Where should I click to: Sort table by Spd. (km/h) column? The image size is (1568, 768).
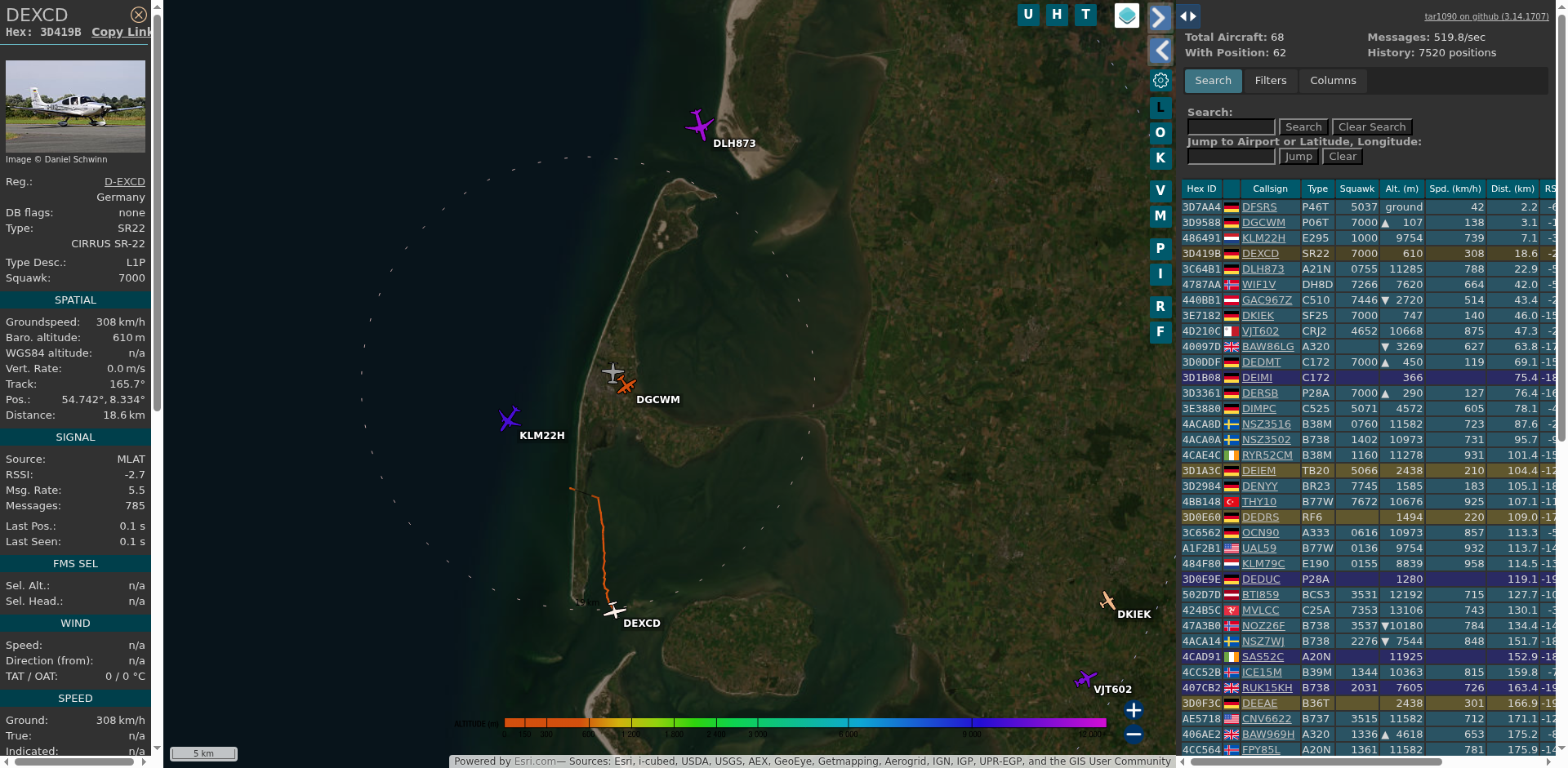(x=1455, y=189)
